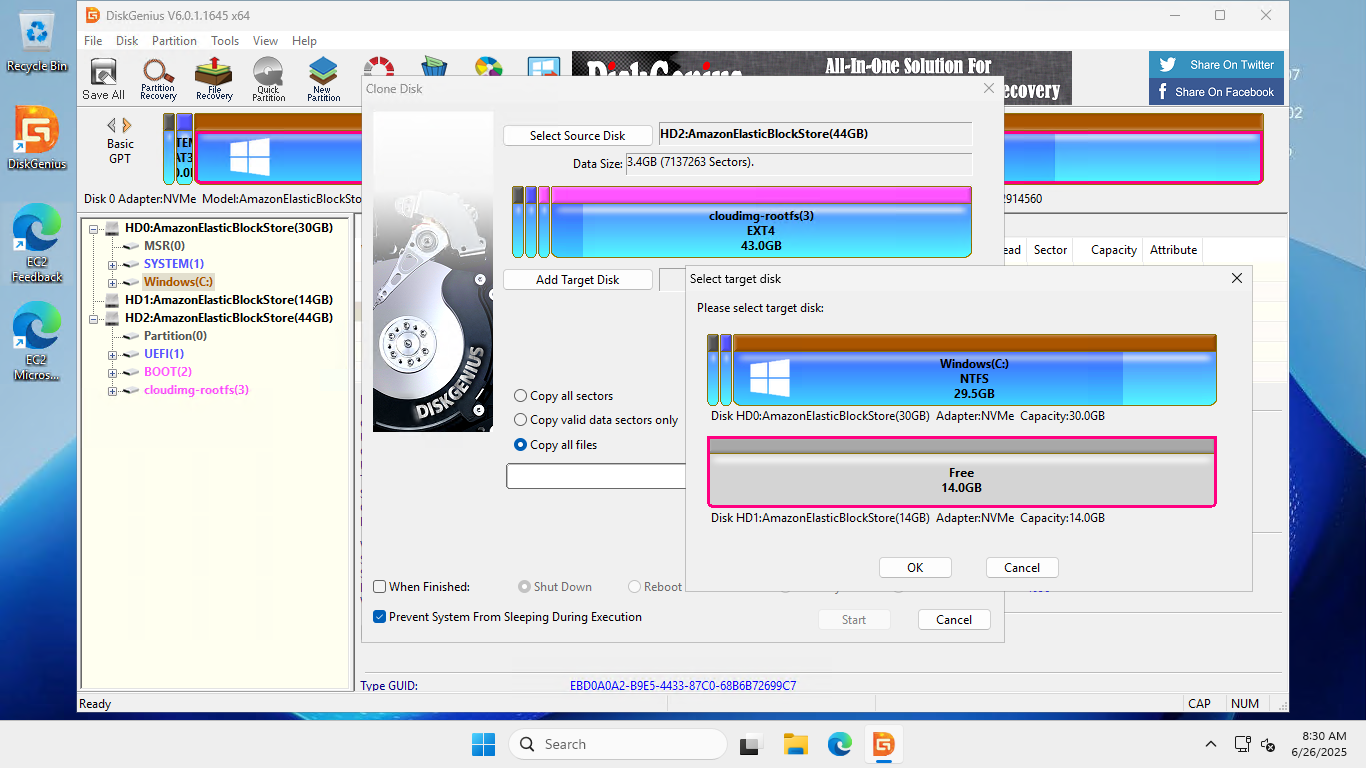This screenshot has height=768, width=1366.
Task: Go to next disk with orange arrow
Action: pos(126,125)
